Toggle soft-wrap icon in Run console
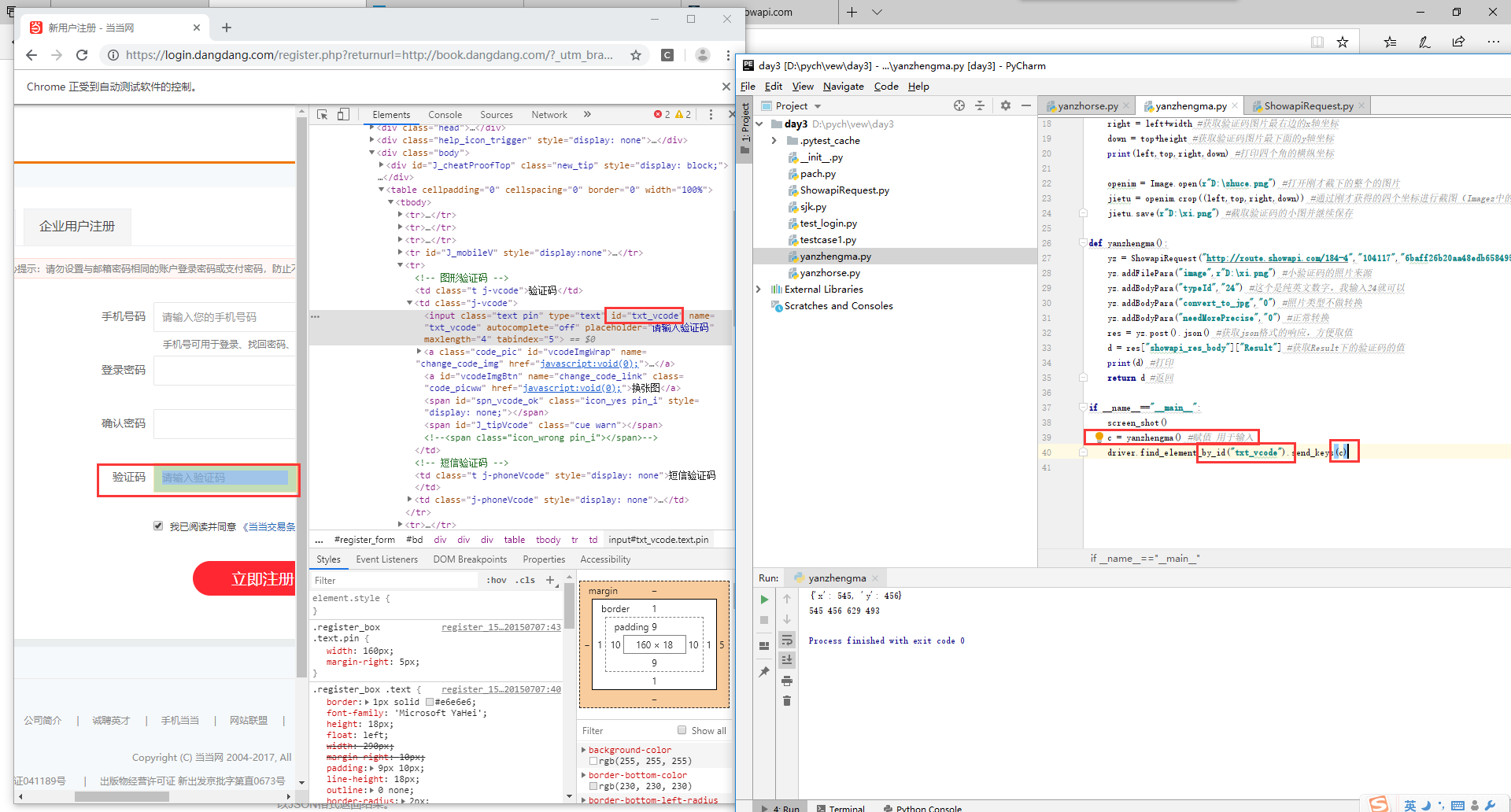 coord(787,640)
